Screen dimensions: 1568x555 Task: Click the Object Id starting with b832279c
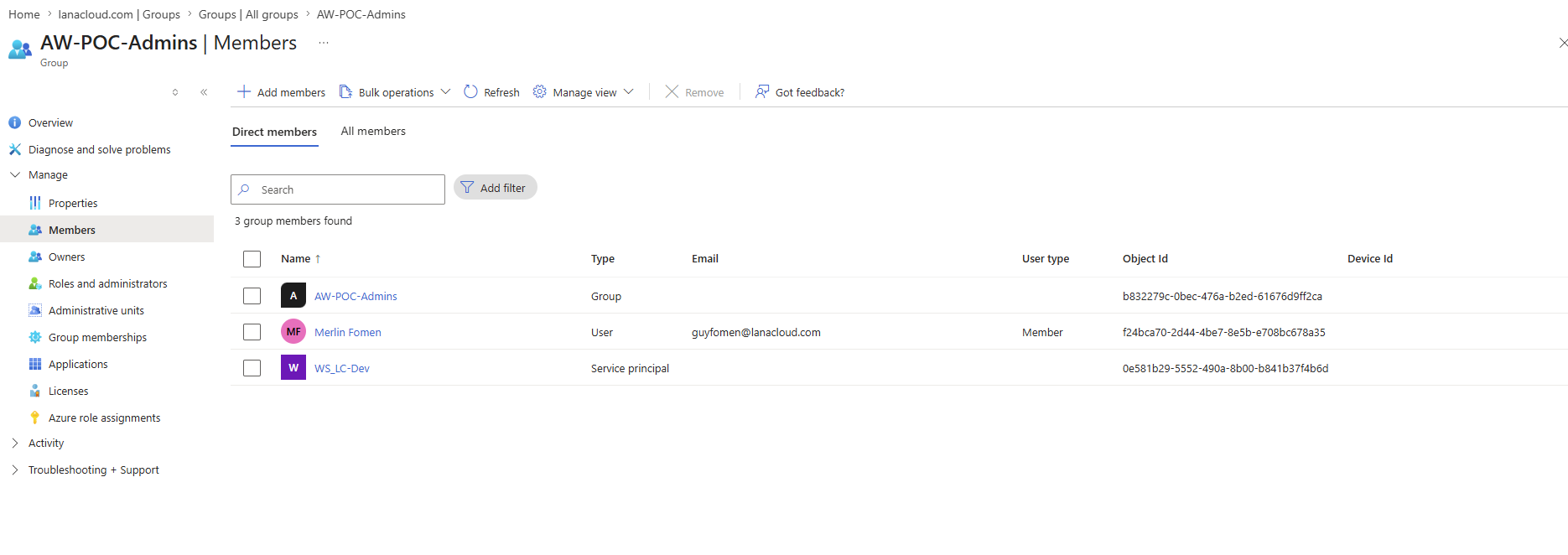click(1223, 296)
